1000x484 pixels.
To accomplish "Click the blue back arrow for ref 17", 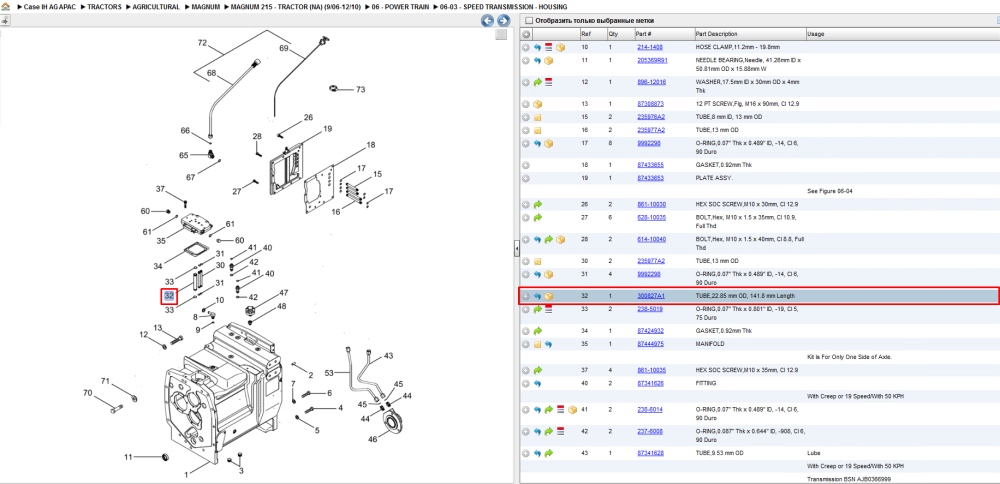I will pyautogui.click(x=537, y=143).
